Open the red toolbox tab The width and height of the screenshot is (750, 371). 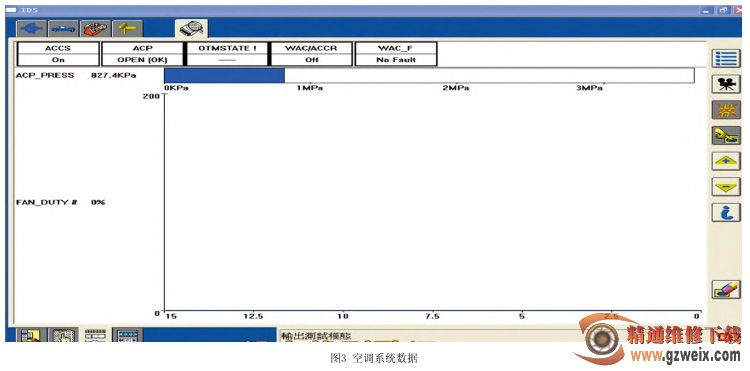point(96,29)
